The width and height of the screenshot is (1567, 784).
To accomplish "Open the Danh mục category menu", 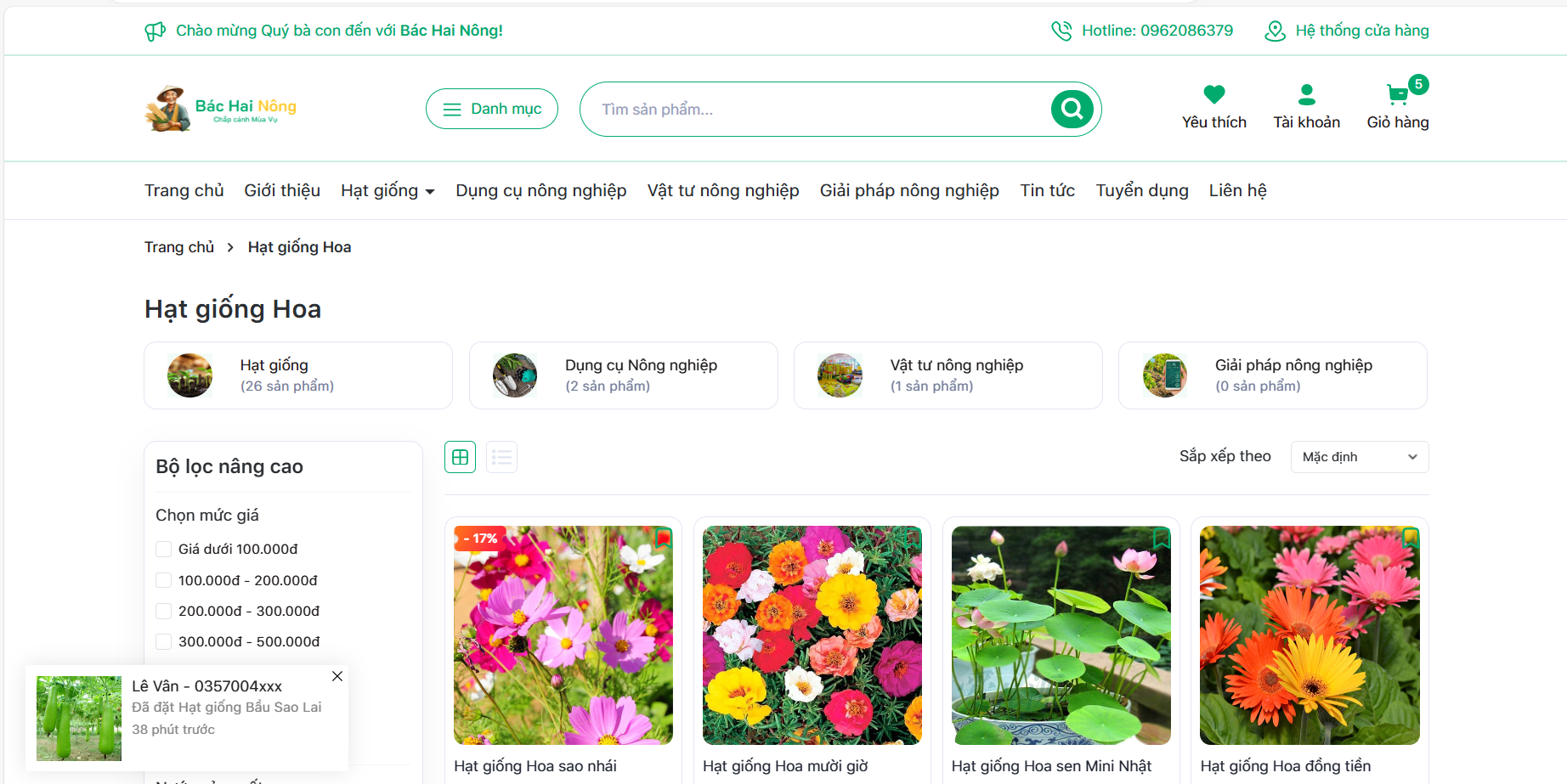I will point(492,109).
